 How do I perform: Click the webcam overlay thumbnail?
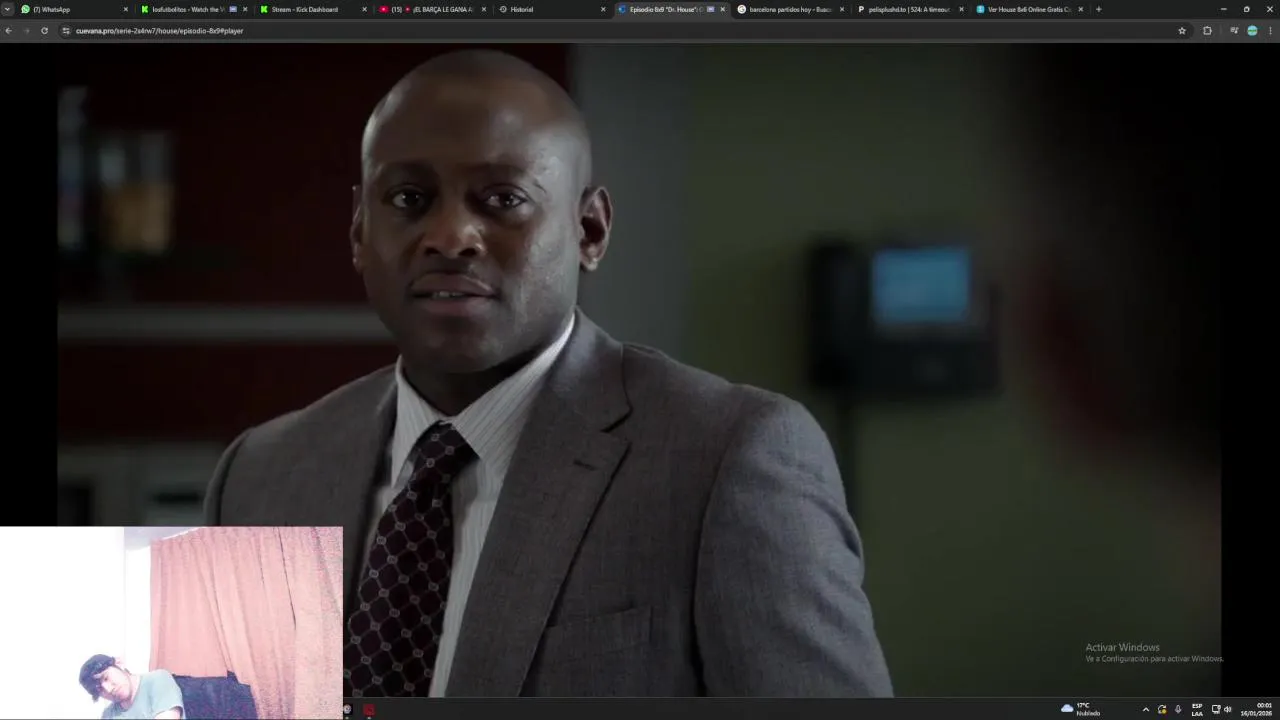coord(171,622)
